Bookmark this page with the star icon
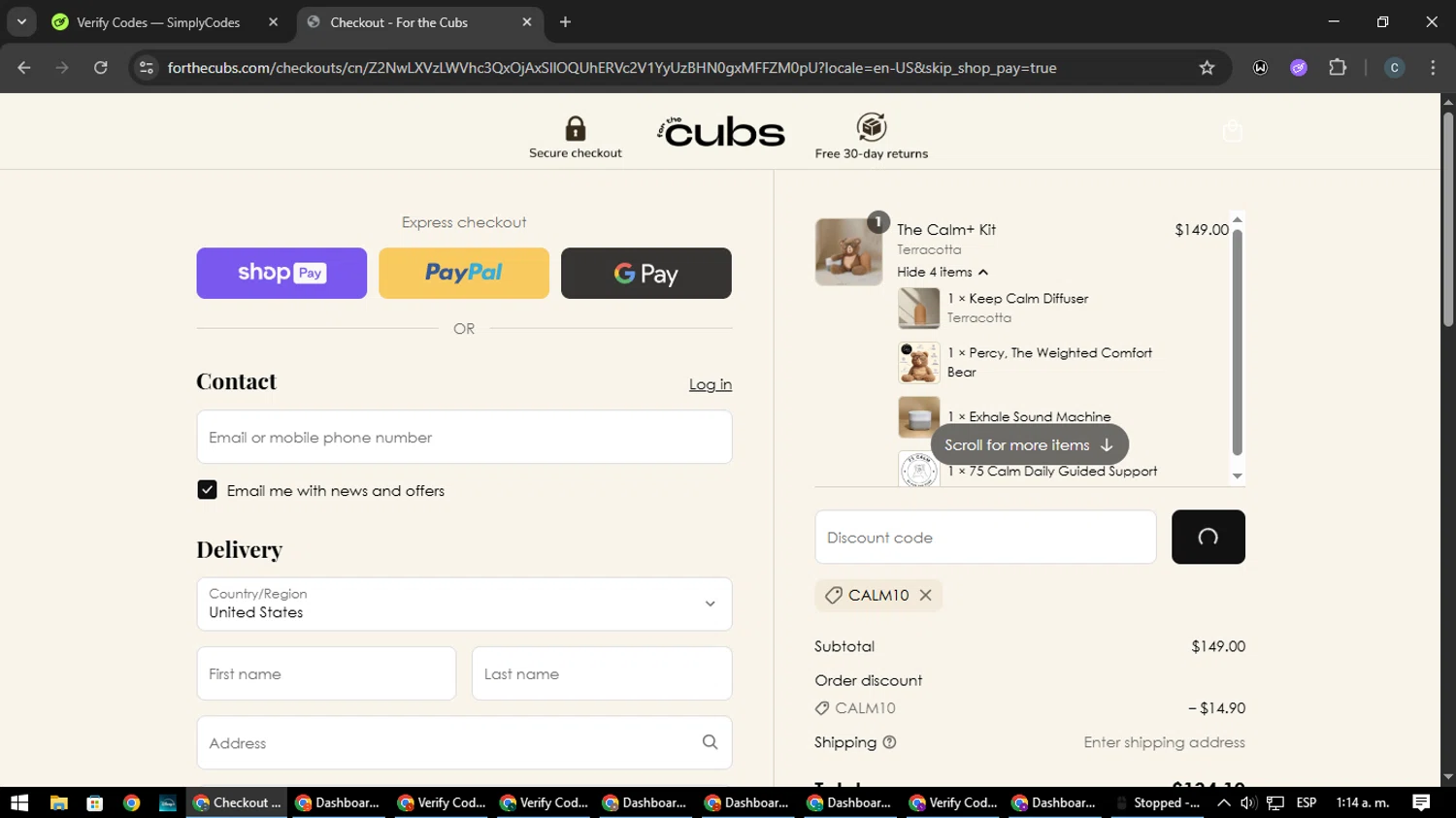 pyautogui.click(x=1207, y=68)
